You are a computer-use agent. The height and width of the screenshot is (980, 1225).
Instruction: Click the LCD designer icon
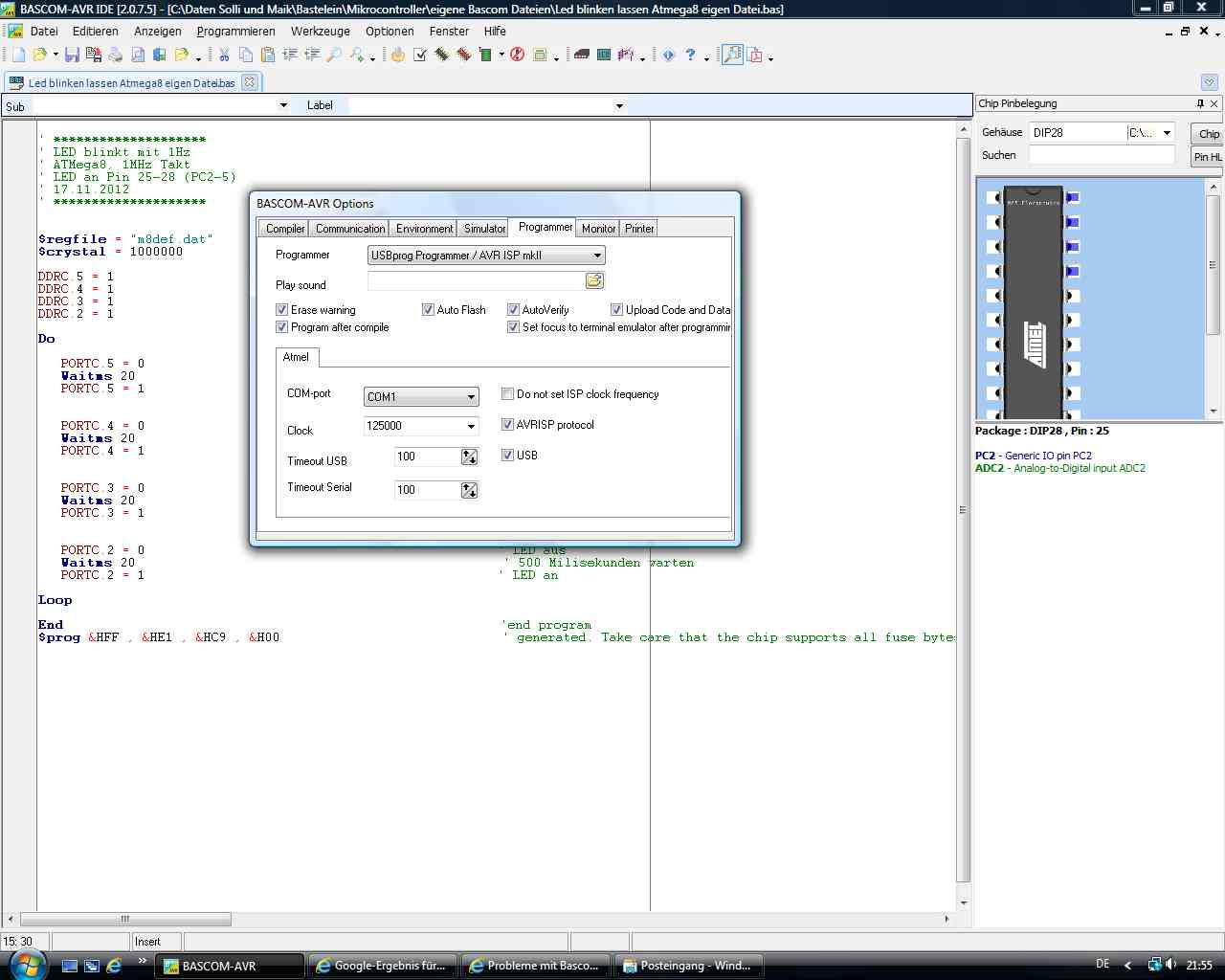coord(604,56)
